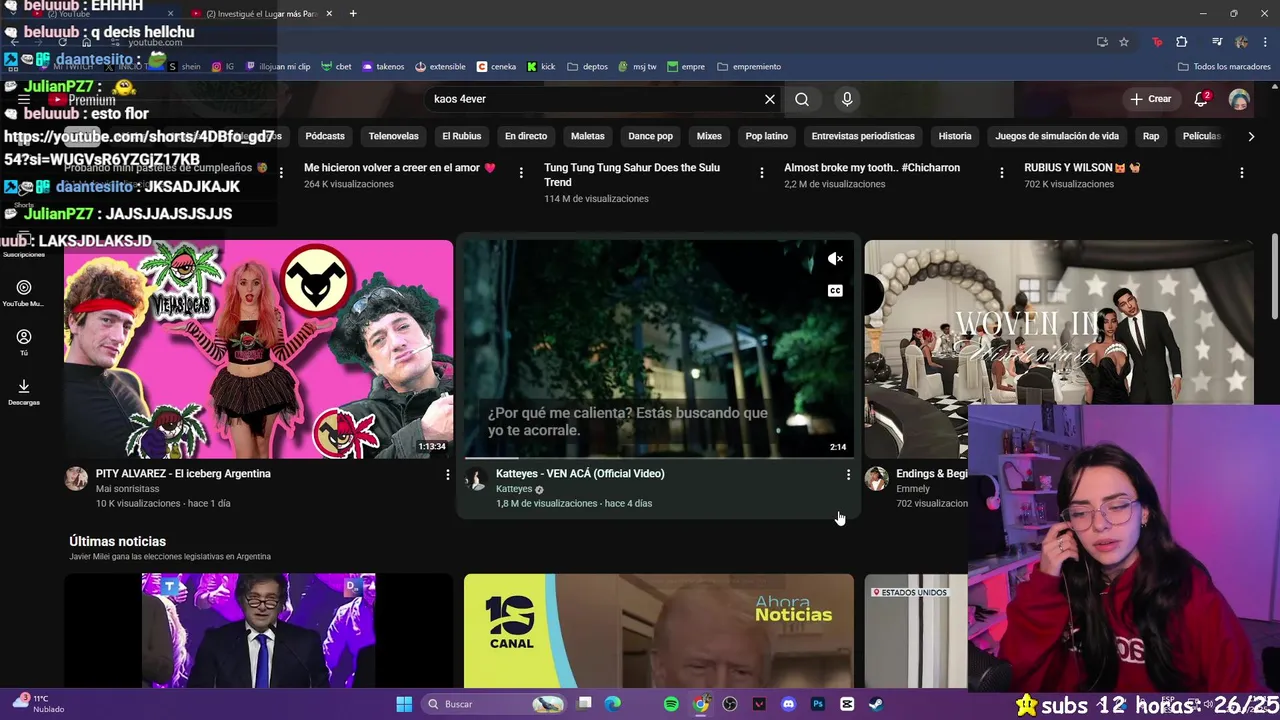This screenshot has width=1280, height=720.
Task: Open the 'Katteyes - VEN ACÁ (Official Video)' title
Action: [580, 474]
